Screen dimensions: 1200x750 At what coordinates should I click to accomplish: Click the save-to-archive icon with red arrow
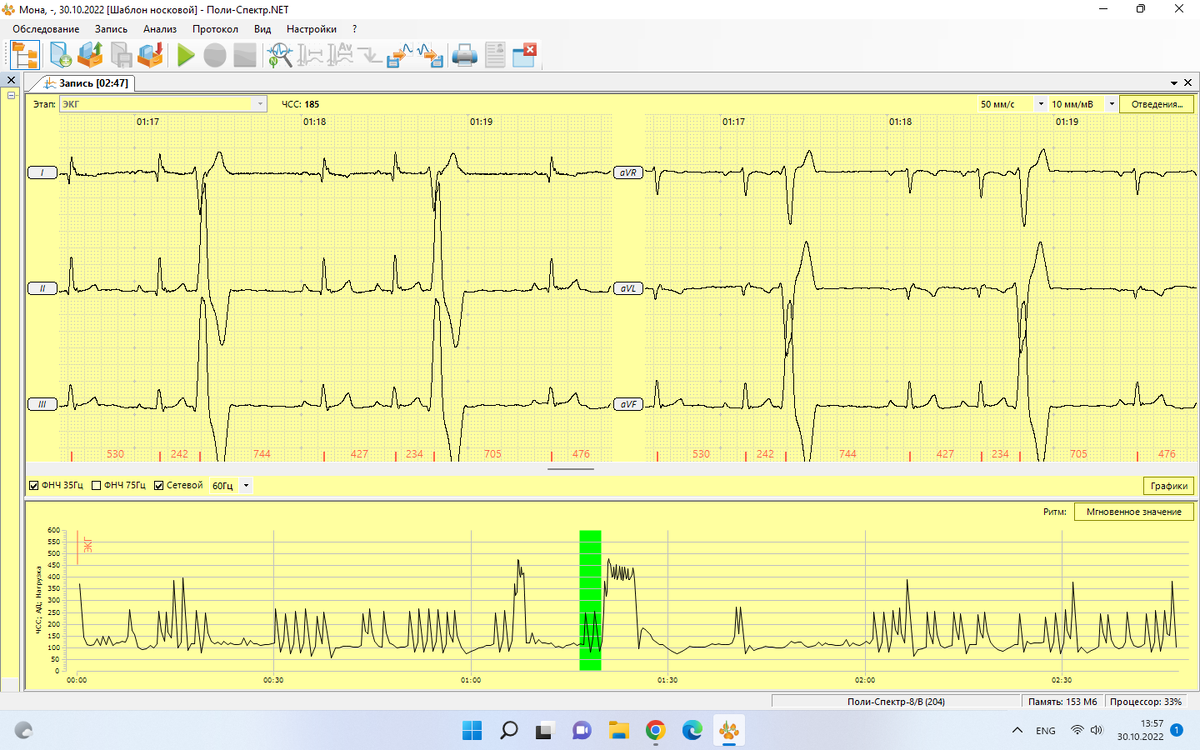[x=151, y=55]
